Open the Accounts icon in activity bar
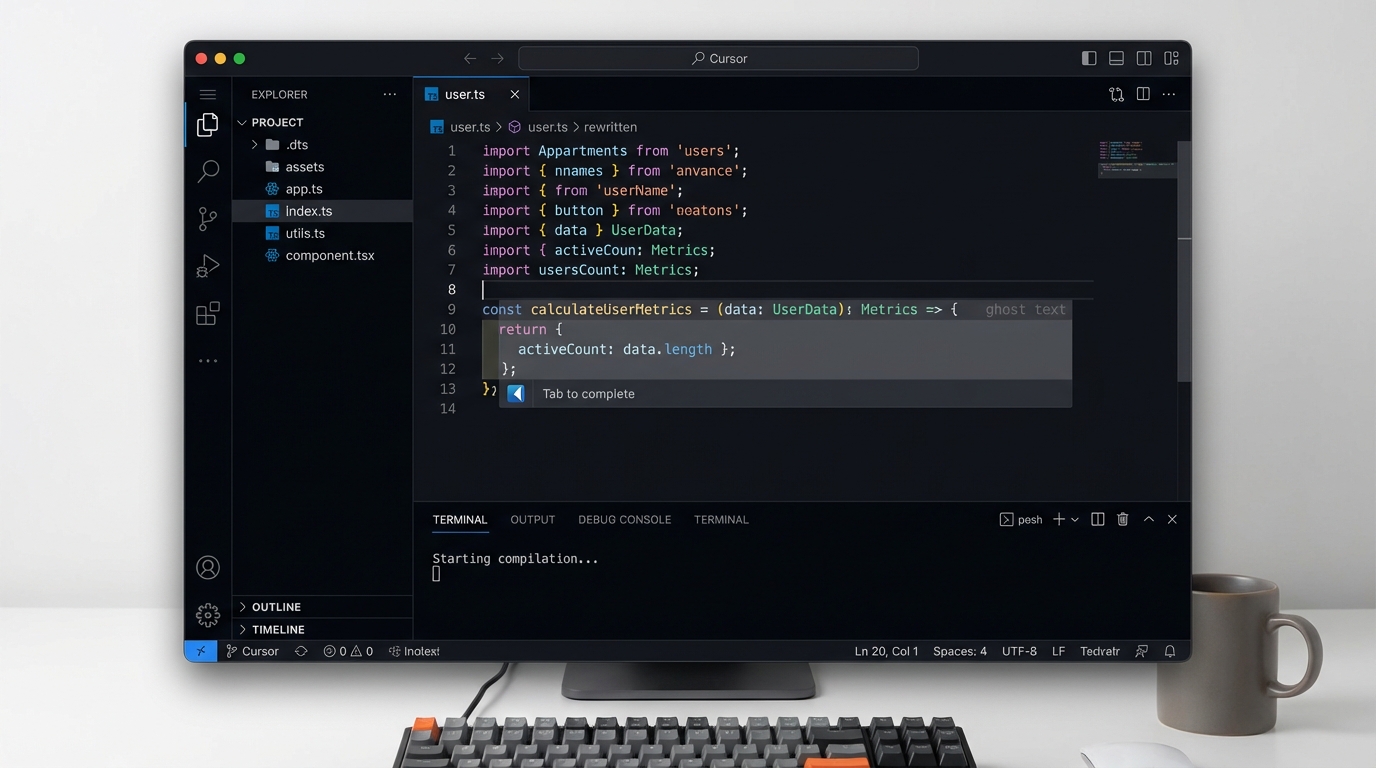The width and height of the screenshot is (1376, 768). (207, 567)
